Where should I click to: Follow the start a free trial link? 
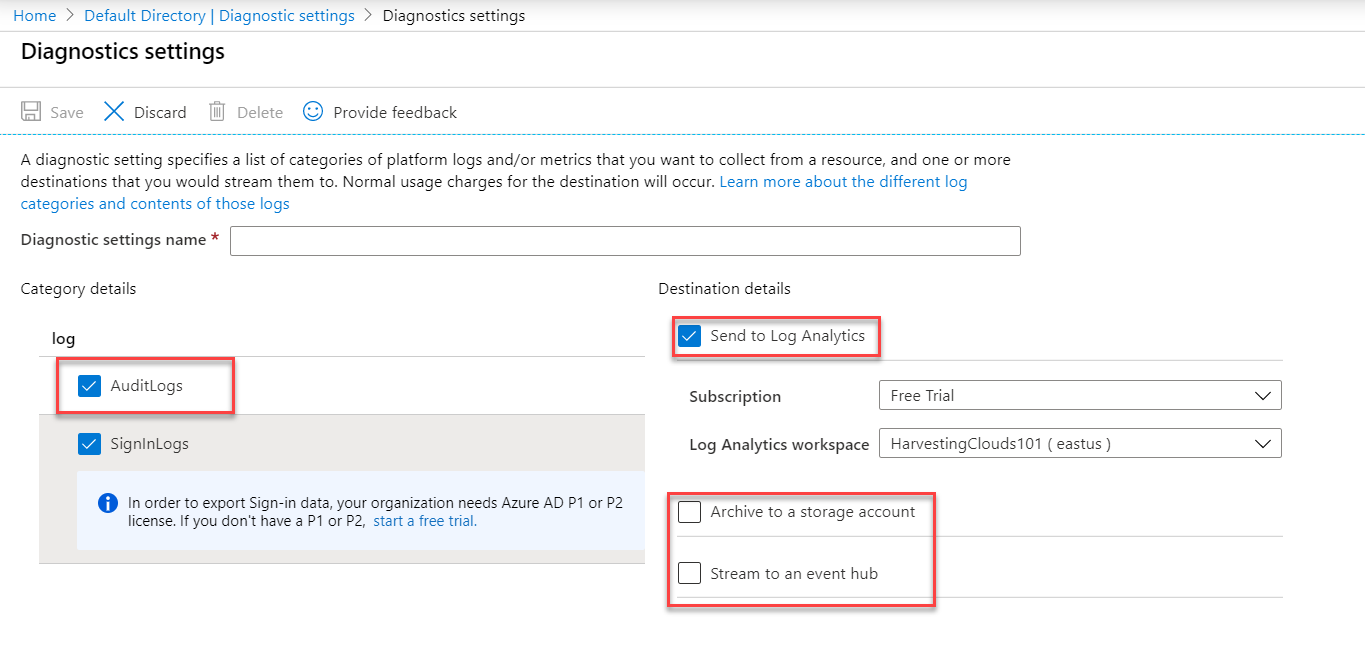pyautogui.click(x=425, y=521)
